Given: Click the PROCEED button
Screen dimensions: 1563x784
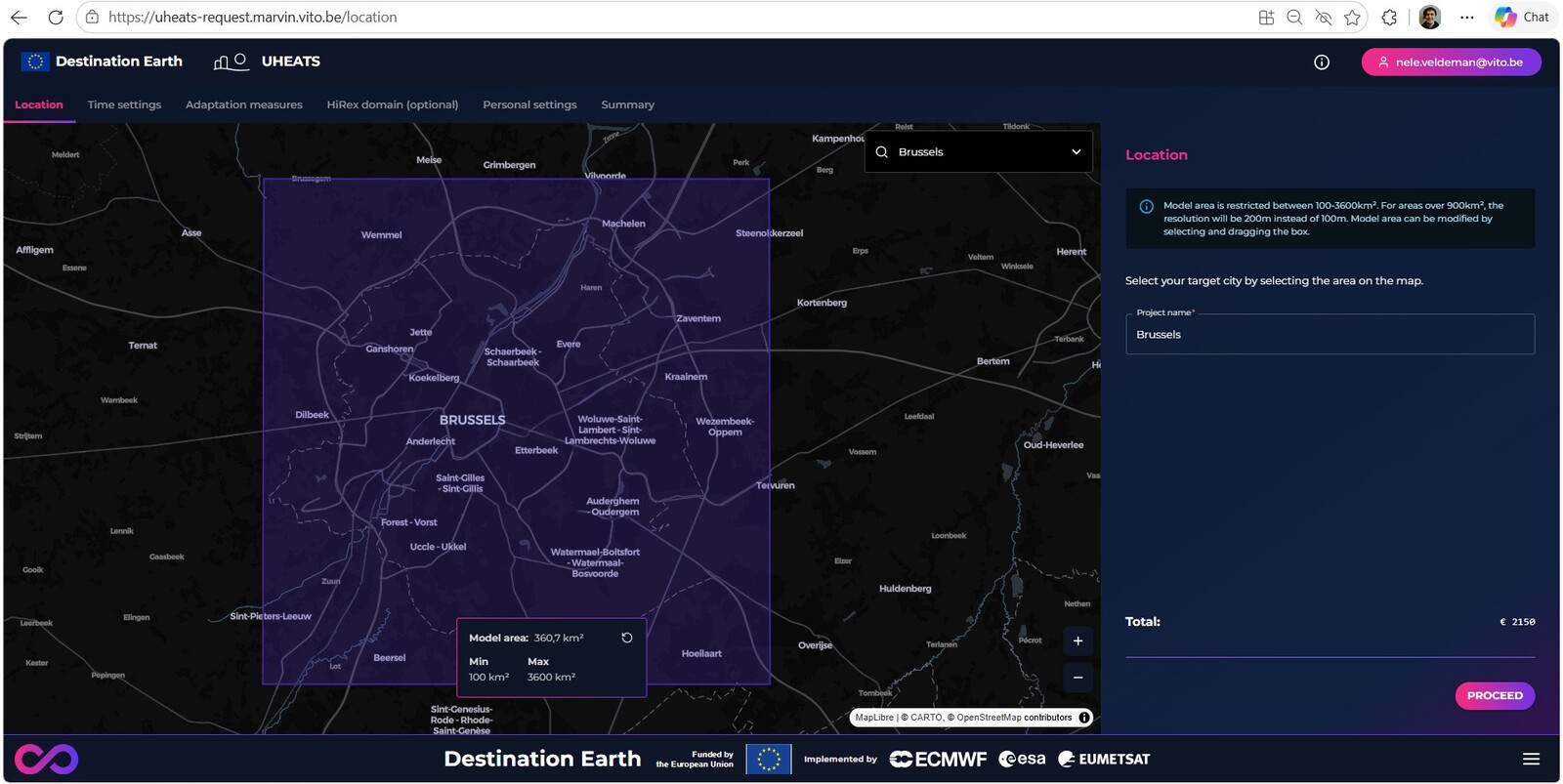Looking at the screenshot, I should [x=1495, y=696].
